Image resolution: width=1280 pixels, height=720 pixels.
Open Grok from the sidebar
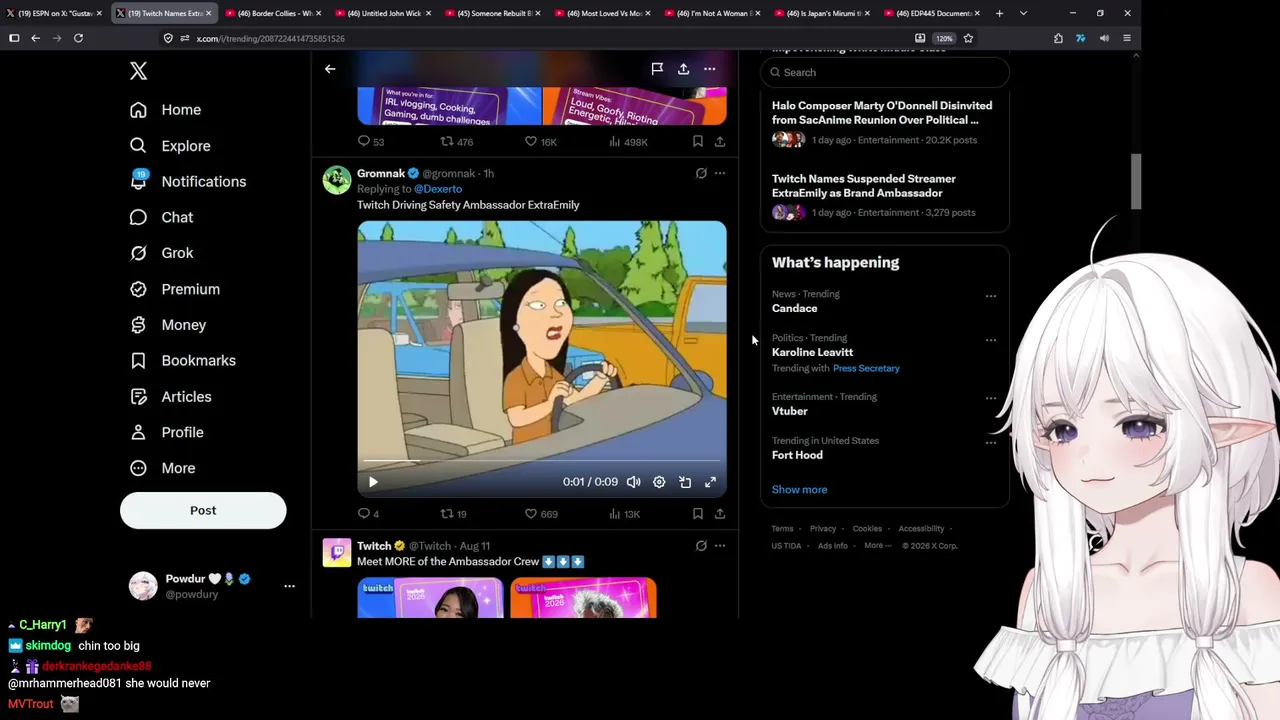[162, 253]
